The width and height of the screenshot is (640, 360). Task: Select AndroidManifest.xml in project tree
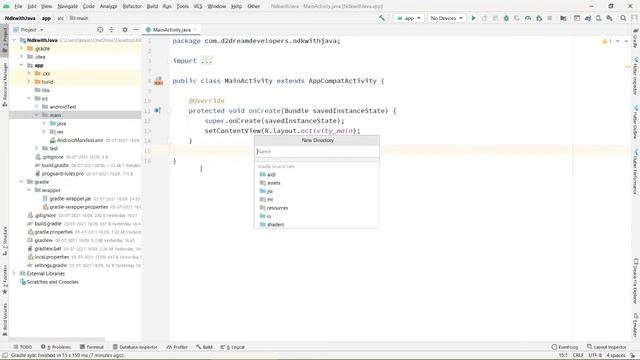click(x=80, y=140)
